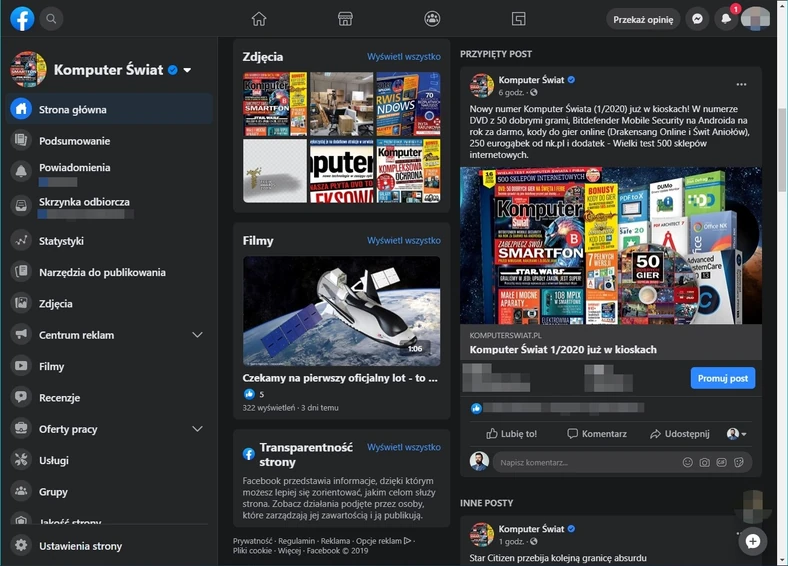Click the Filmy sidebar icon
This screenshot has width=788, height=566.
[x=21, y=366]
